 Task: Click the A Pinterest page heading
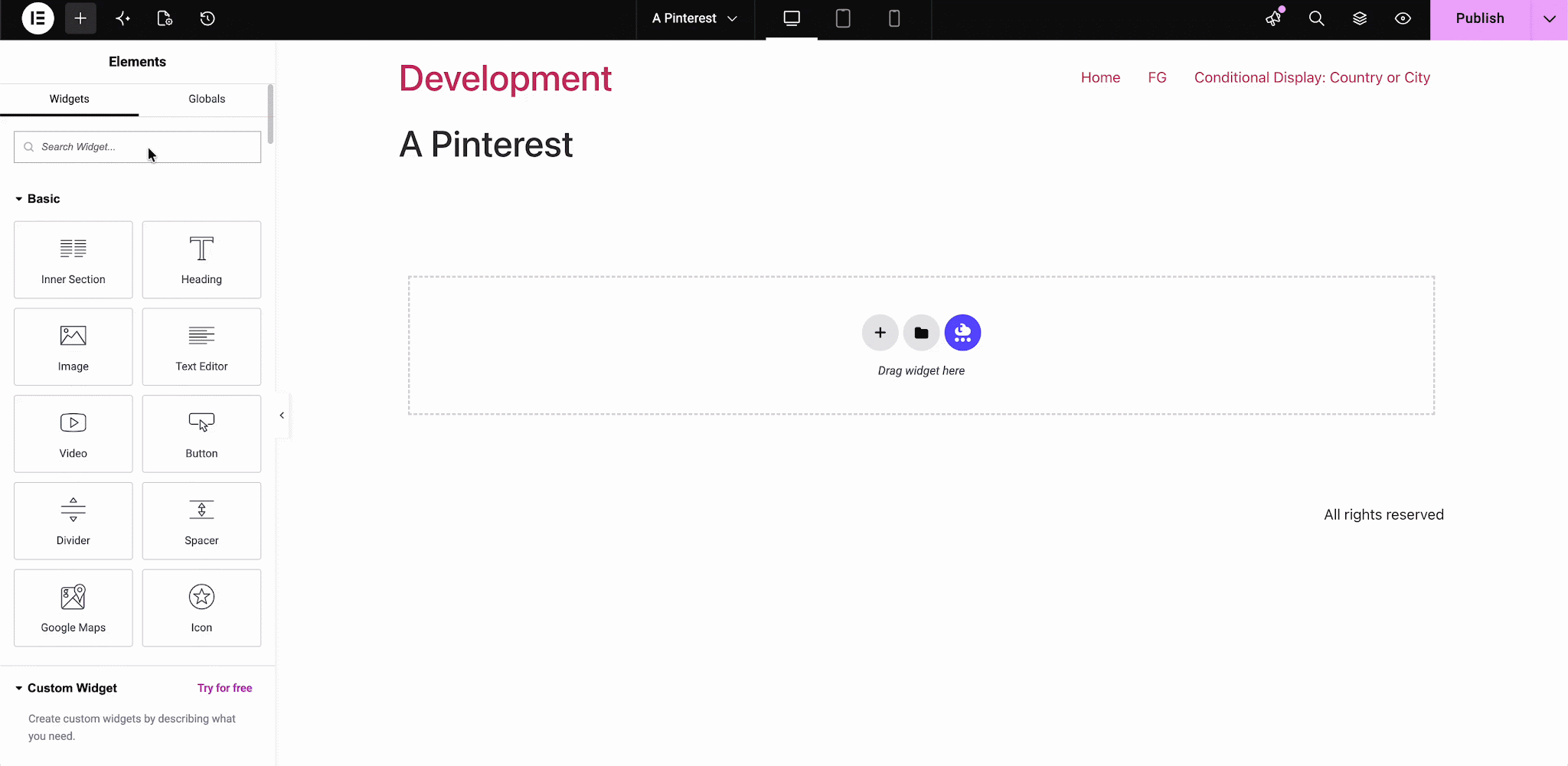486,144
